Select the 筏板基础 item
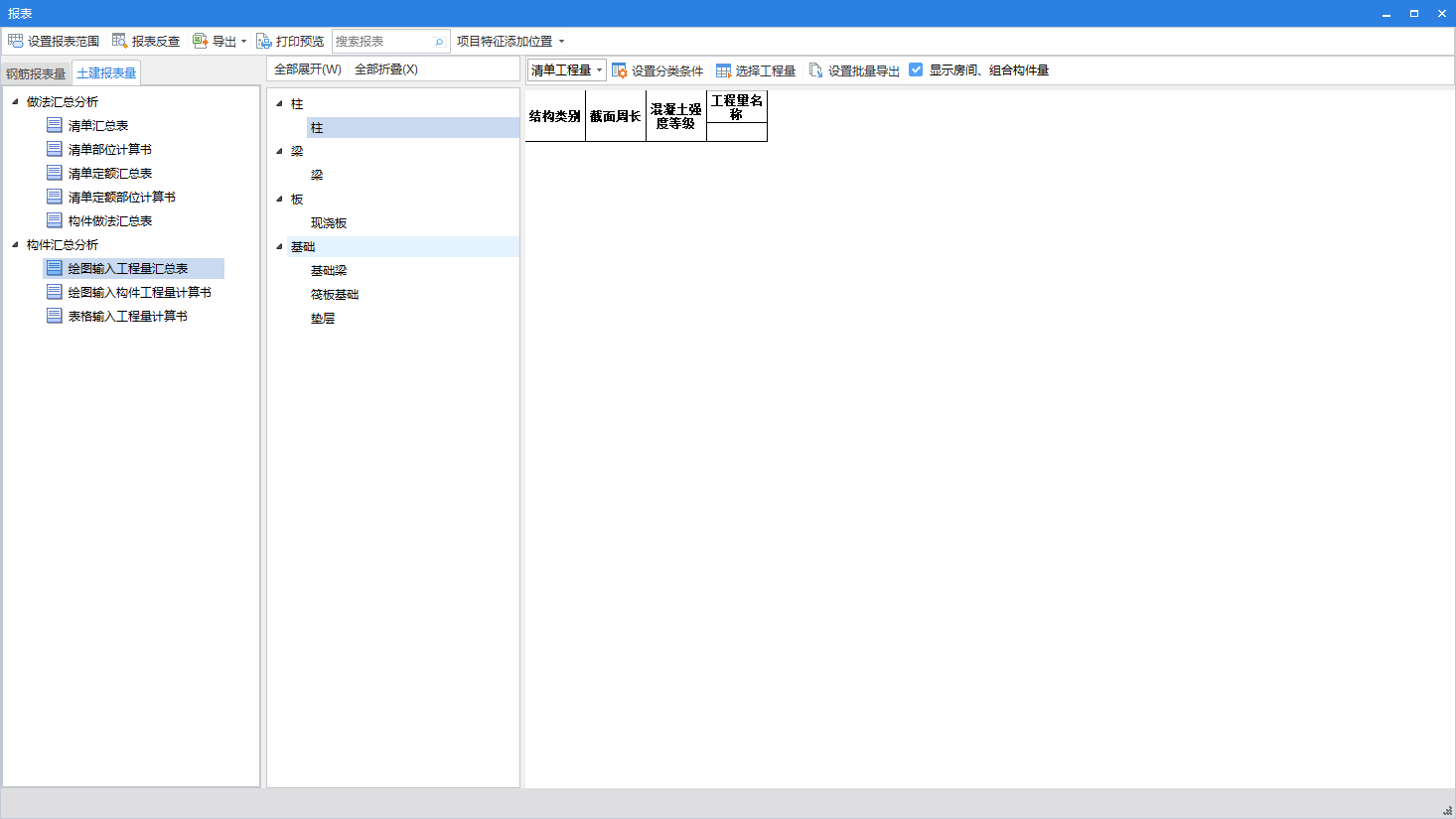This screenshot has width=1456, height=819. (335, 294)
